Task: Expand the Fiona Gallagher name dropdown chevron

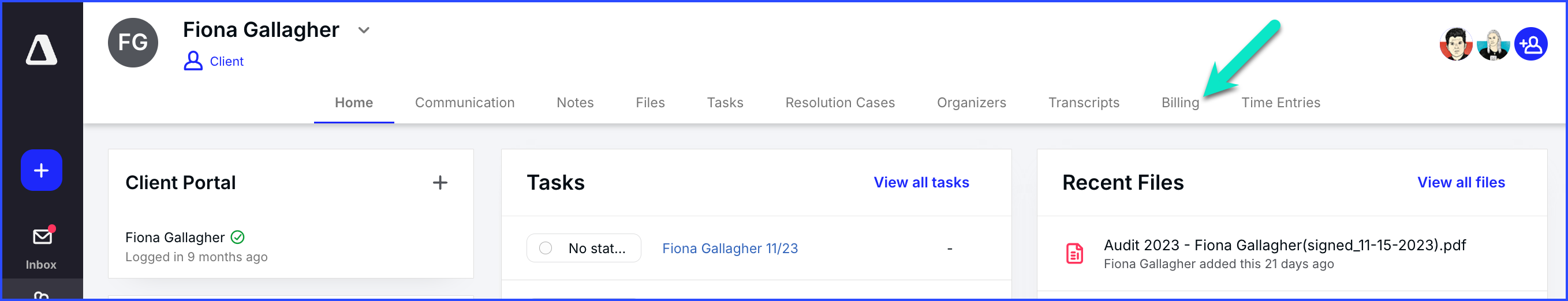Action: click(x=363, y=30)
